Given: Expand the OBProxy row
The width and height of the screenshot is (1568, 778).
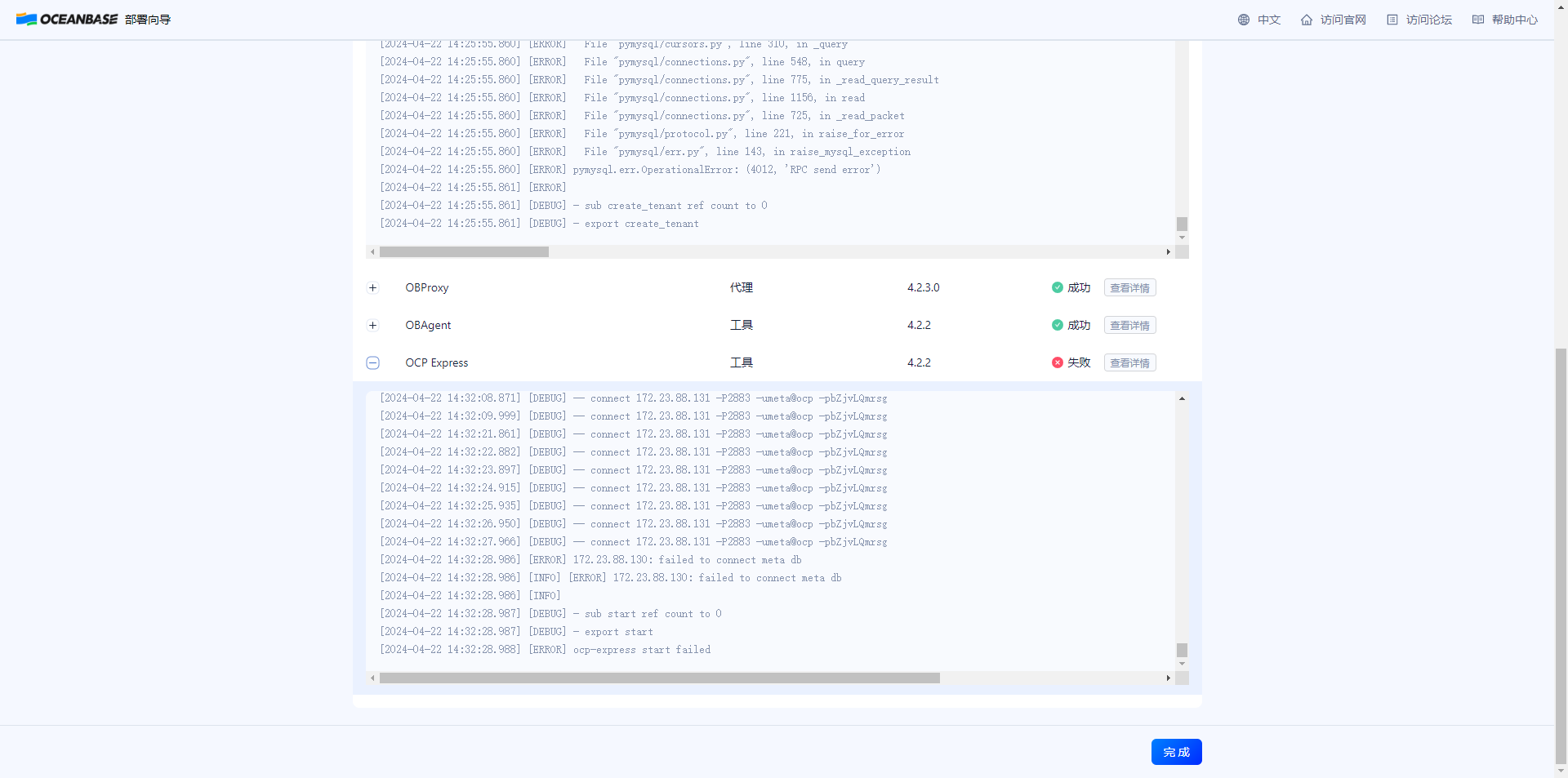Looking at the screenshot, I should point(373,287).
